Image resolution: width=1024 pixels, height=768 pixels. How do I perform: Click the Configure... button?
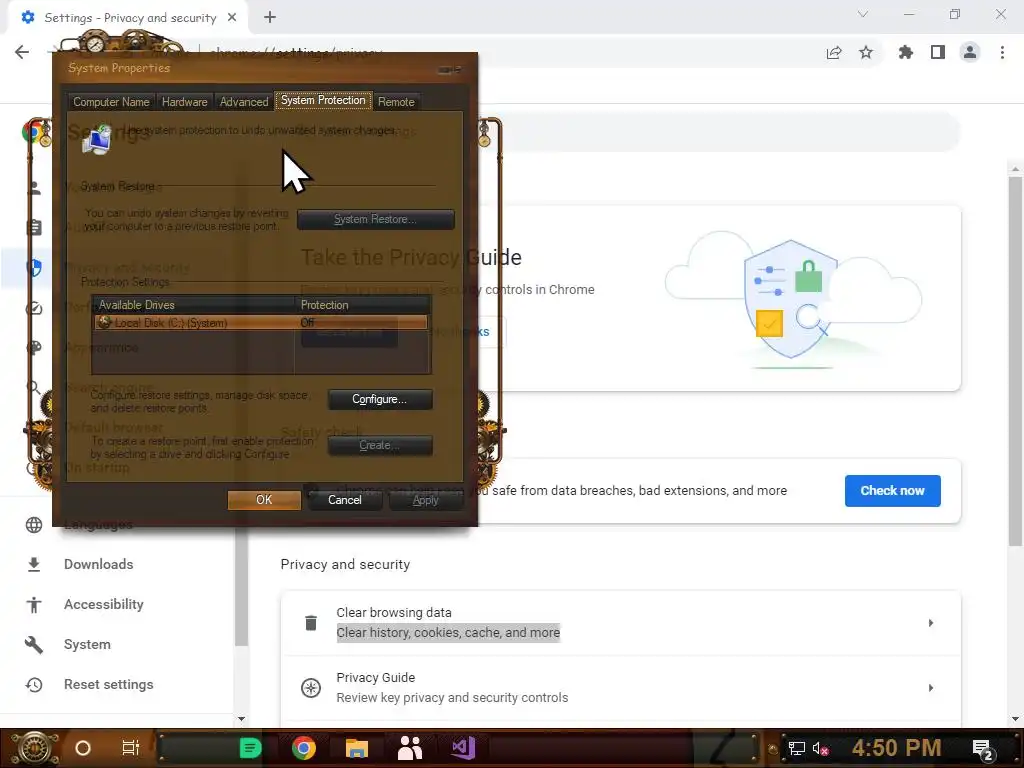pos(380,399)
